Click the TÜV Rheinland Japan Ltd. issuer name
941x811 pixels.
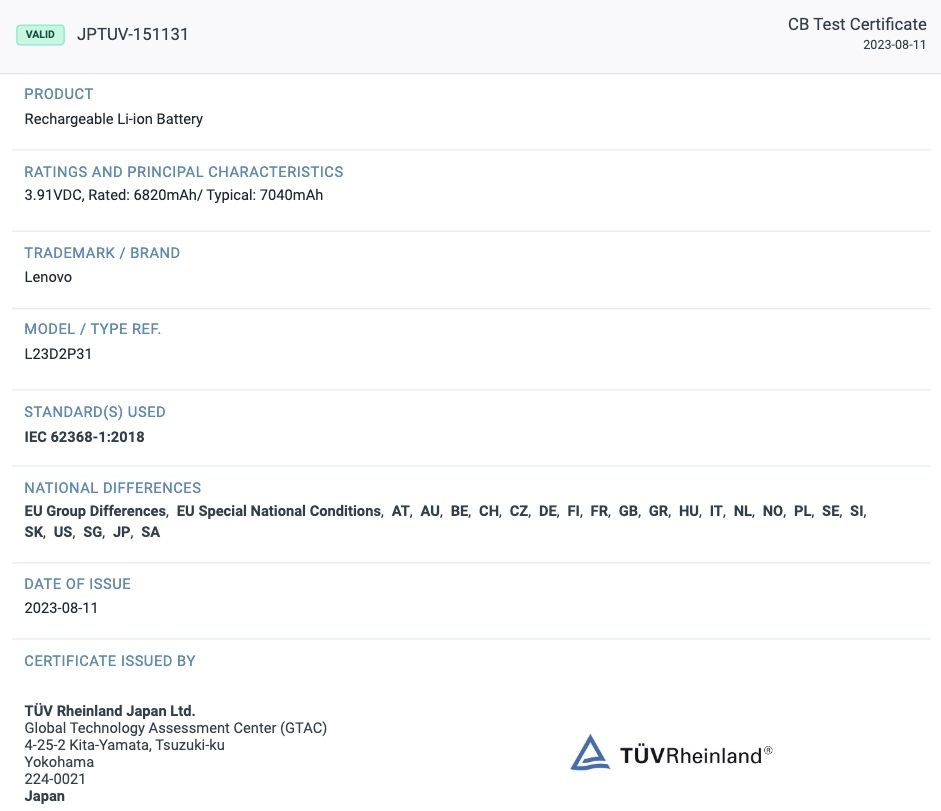tap(110, 711)
